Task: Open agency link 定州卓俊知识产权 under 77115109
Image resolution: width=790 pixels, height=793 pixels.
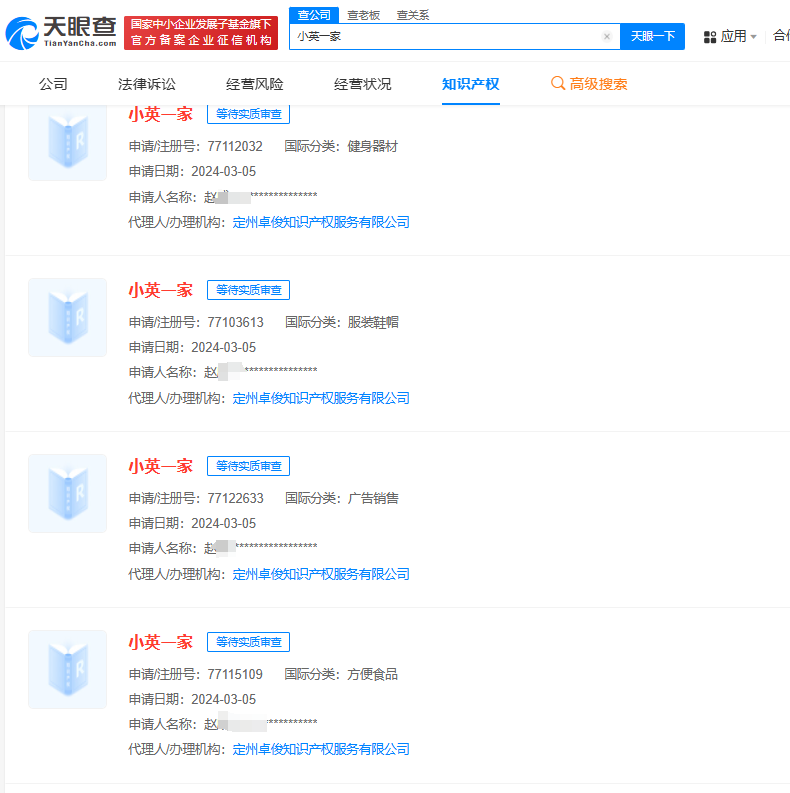Action: tap(321, 749)
